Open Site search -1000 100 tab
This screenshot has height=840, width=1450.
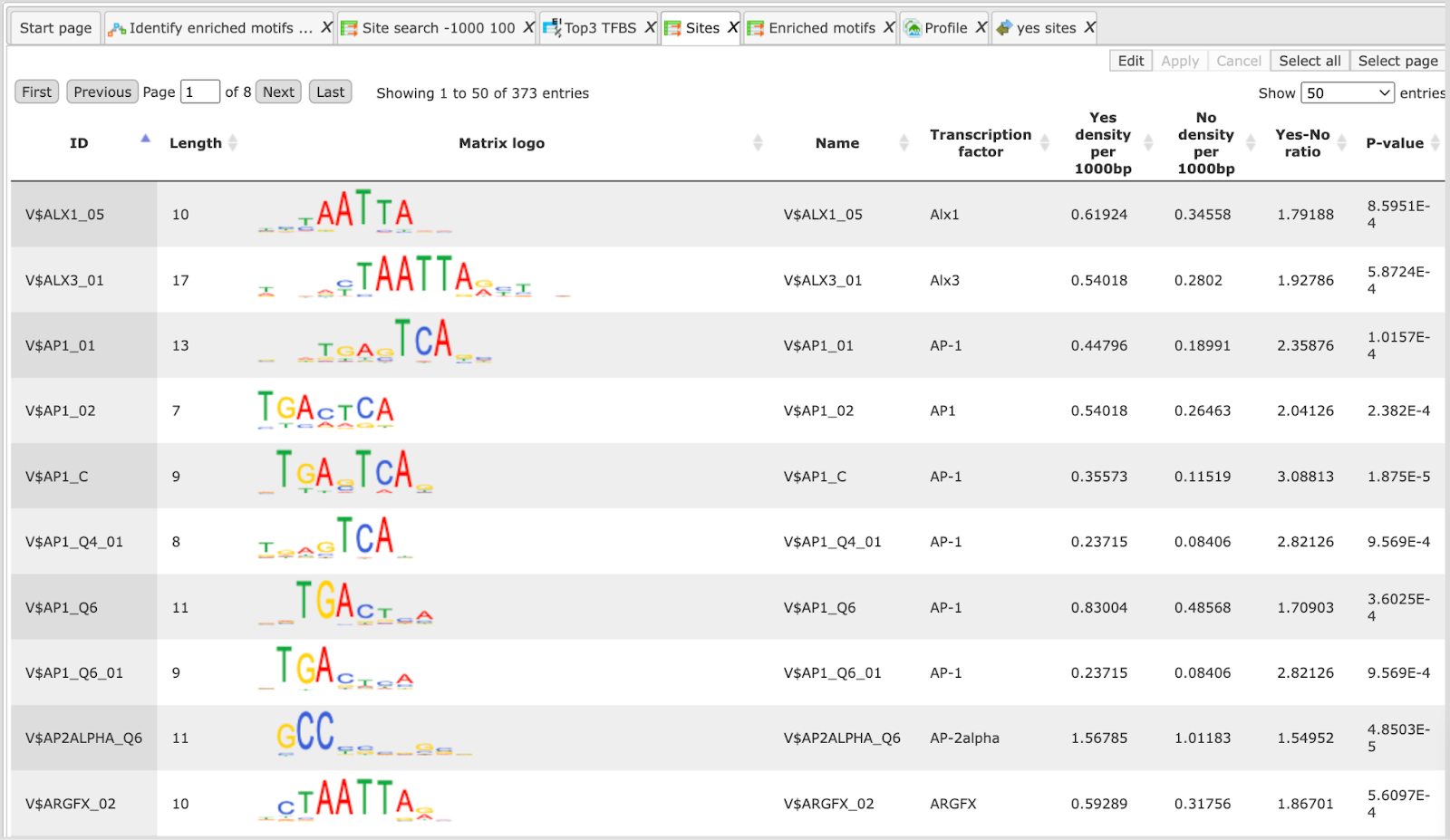pos(439,28)
